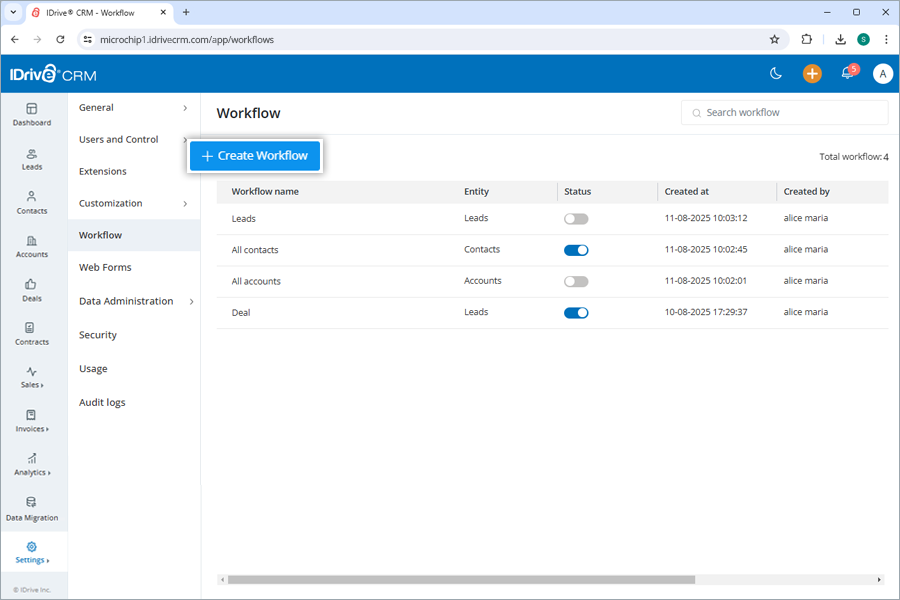Image resolution: width=900 pixels, height=600 pixels.
Task: Open notifications via the bell icon
Action: coord(846,73)
